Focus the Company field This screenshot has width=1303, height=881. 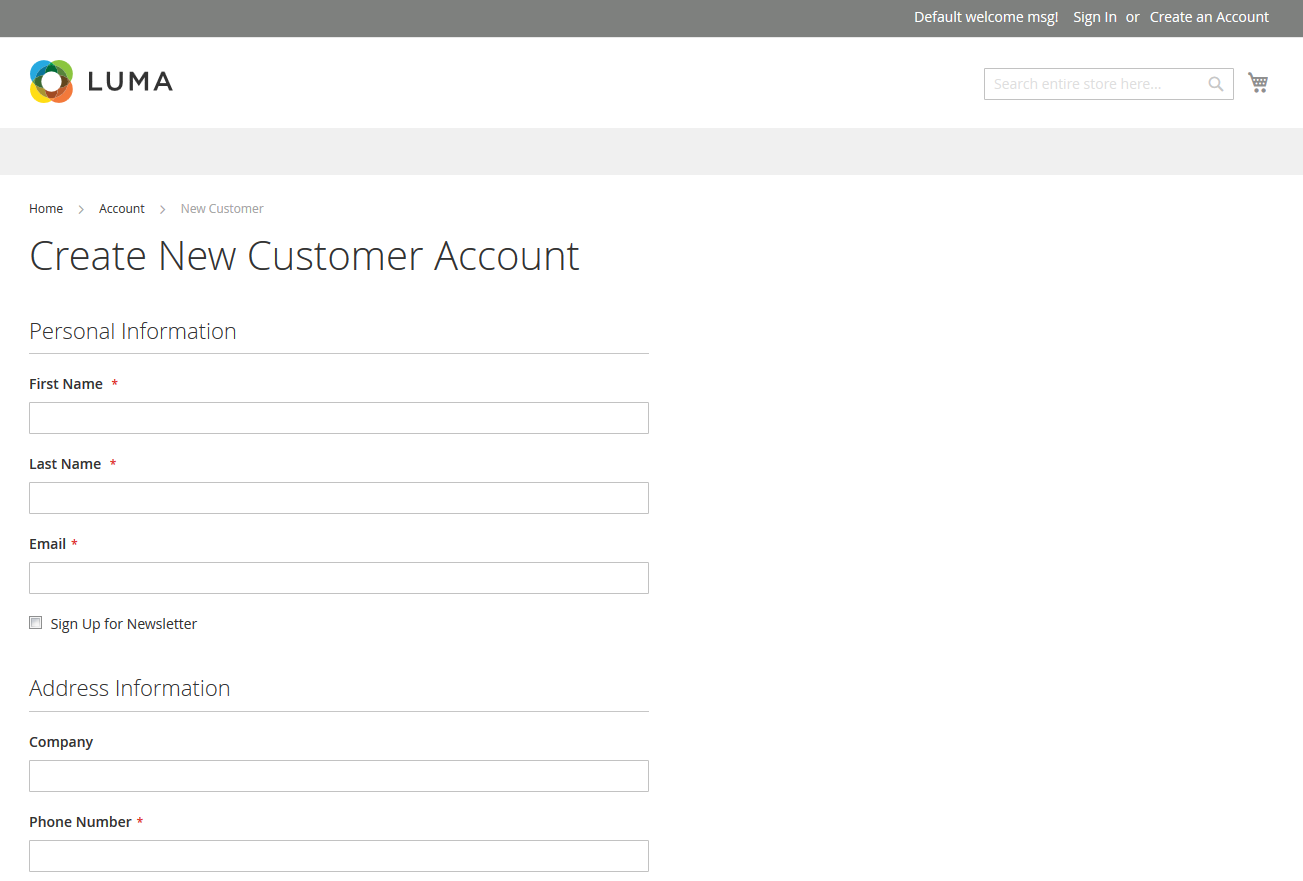(339, 776)
